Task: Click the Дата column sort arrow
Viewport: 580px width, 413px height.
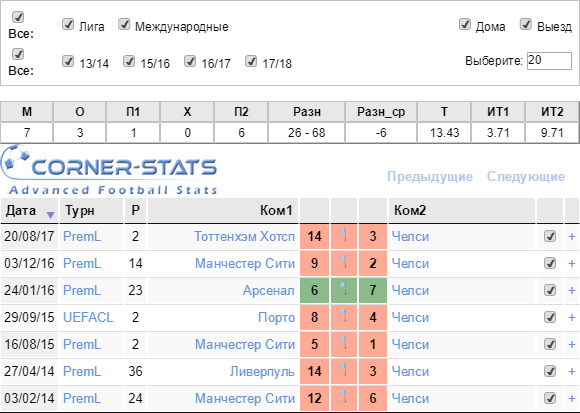Action: pyautogui.click(x=50, y=215)
